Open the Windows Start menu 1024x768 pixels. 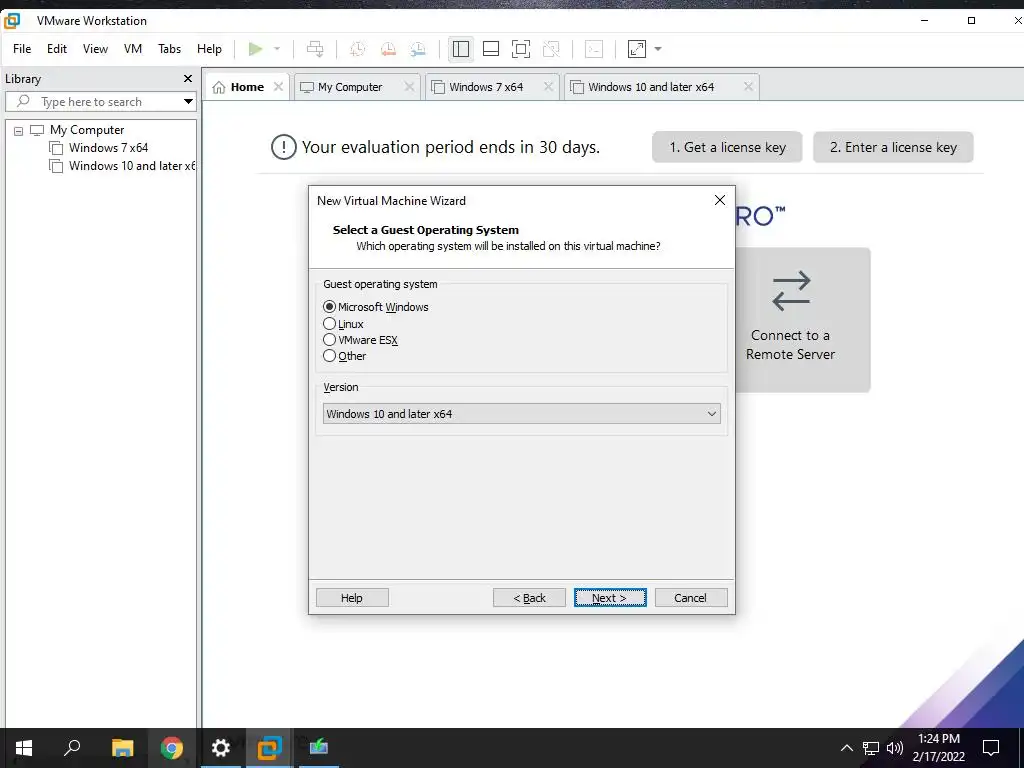click(24, 748)
